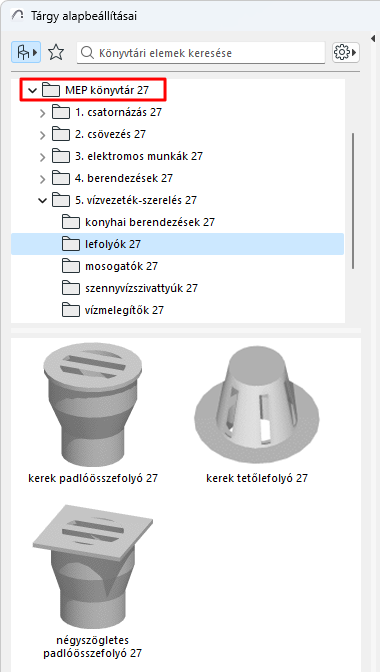The image size is (380, 672).
Task: Select the kerek tetőlefolyó 27 thumbnail
Action: pyautogui.click(x=257, y=406)
